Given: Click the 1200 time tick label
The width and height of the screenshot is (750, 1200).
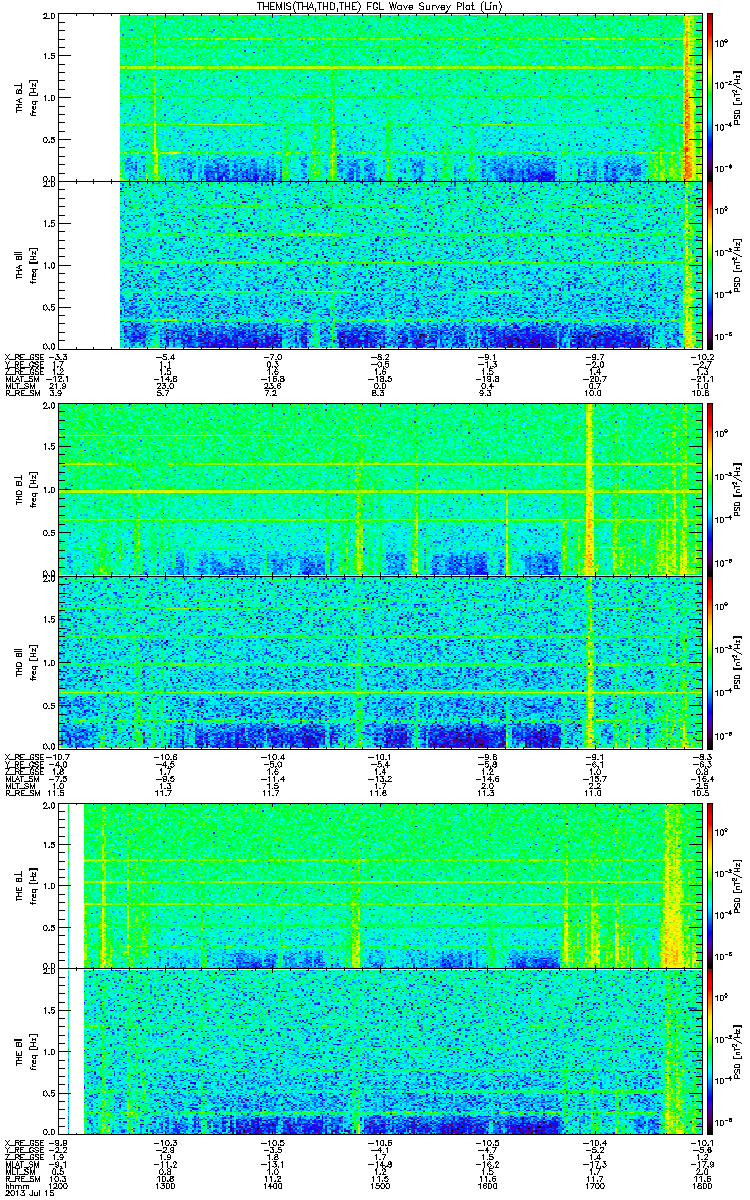Looking at the screenshot, I should (58, 1185).
